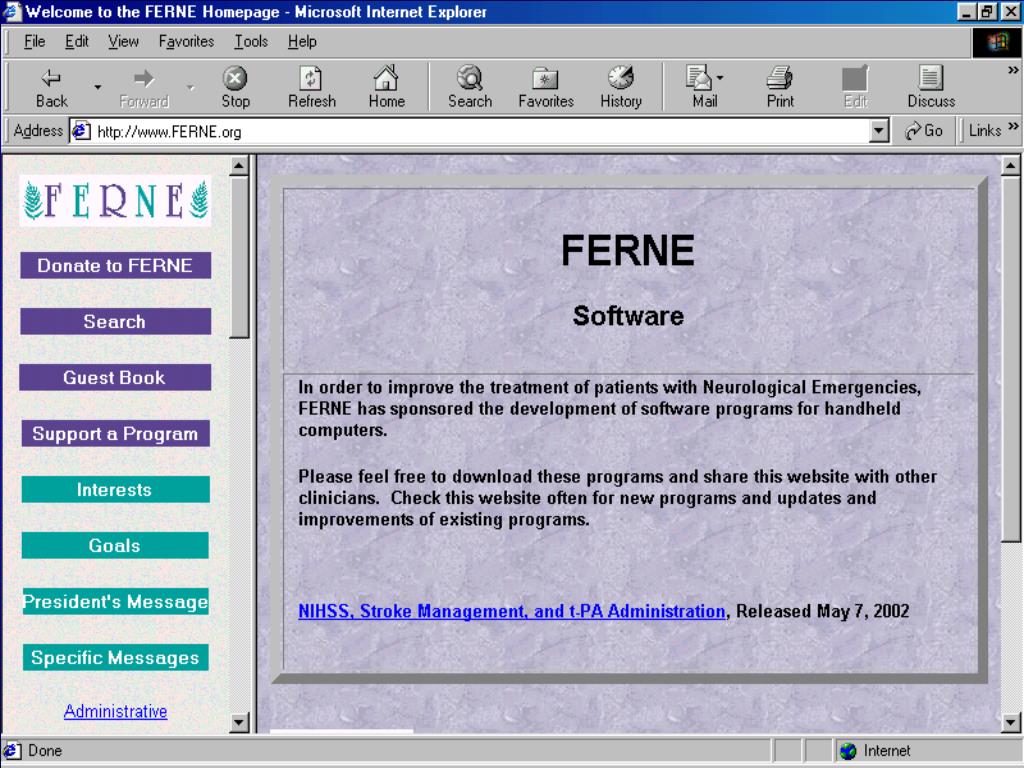Click the Go button beside address bar
This screenshot has height=768, width=1024.
(923, 131)
